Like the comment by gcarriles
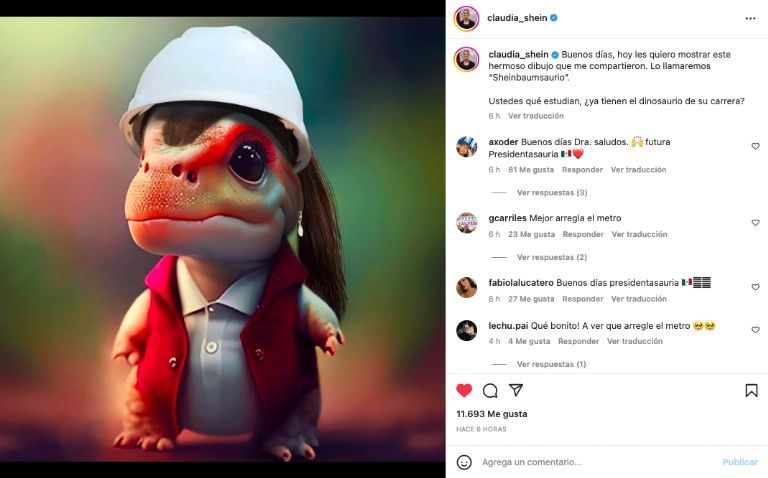 click(x=755, y=223)
